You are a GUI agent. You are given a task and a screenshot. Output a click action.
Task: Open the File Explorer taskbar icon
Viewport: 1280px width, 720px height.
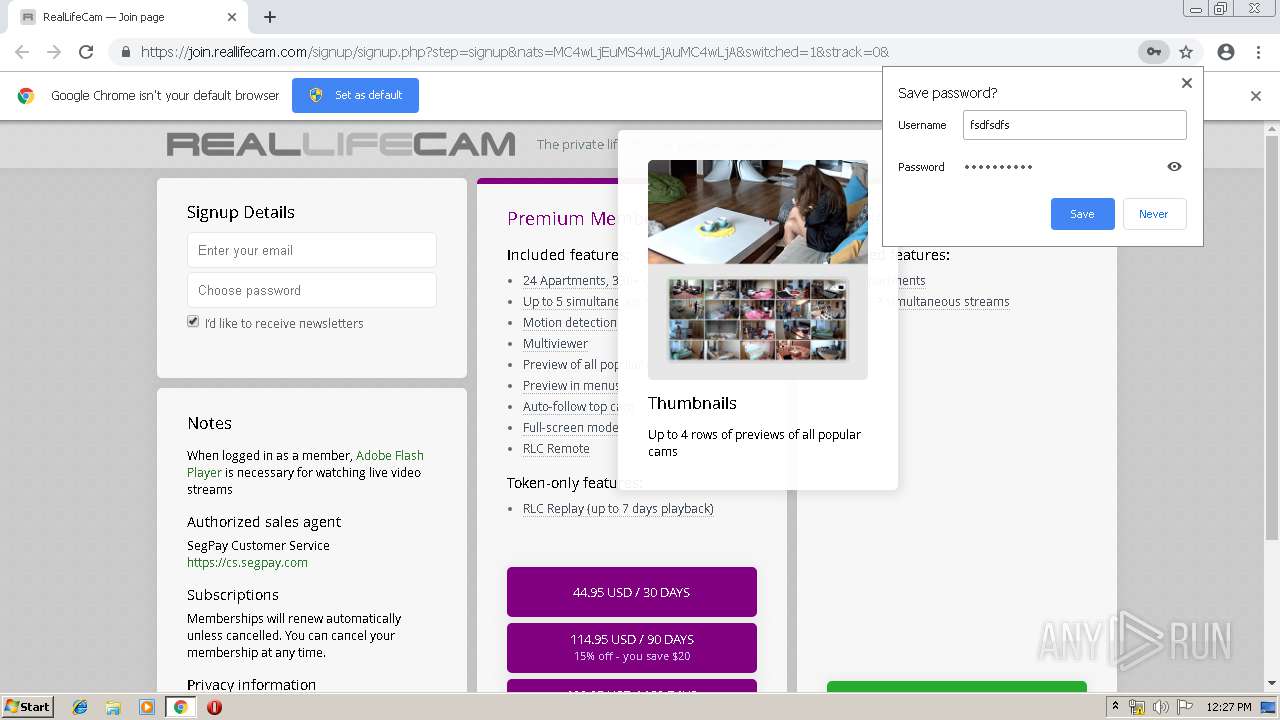coord(113,707)
